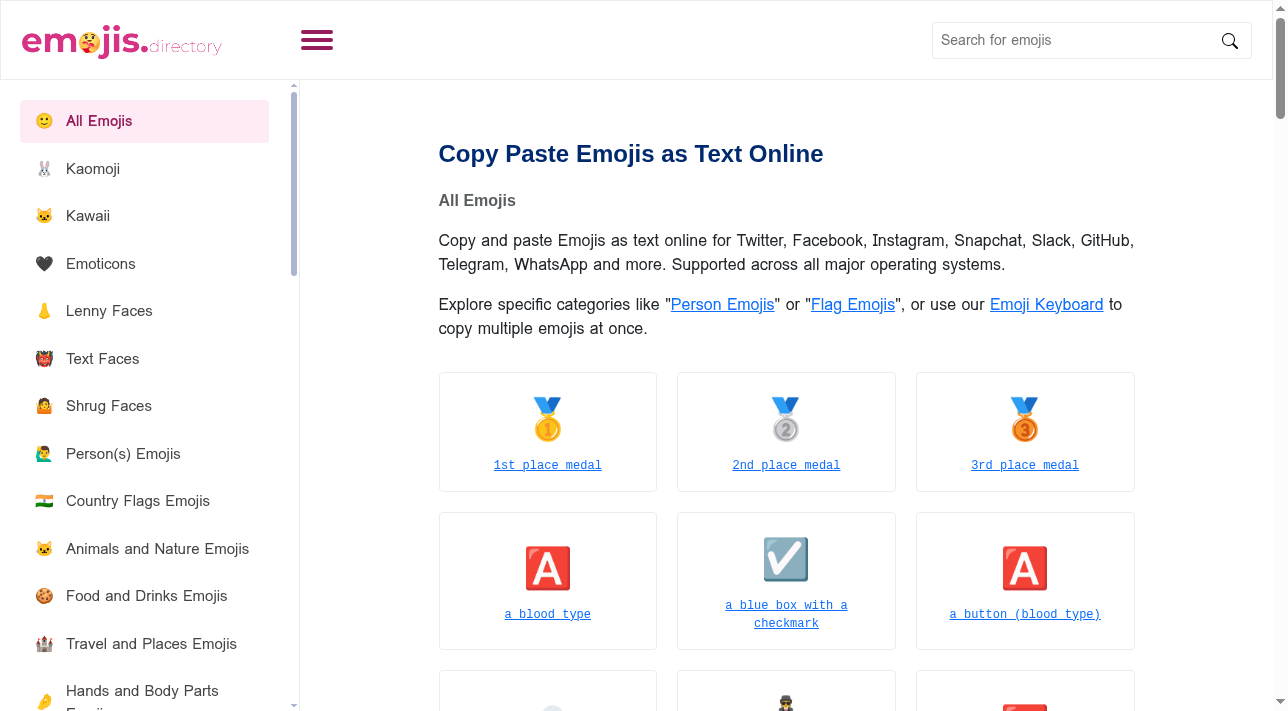Click the "Copy Paste Emojis as Text Online" heading
Viewport: 1288px width, 711px height.
tap(631, 154)
